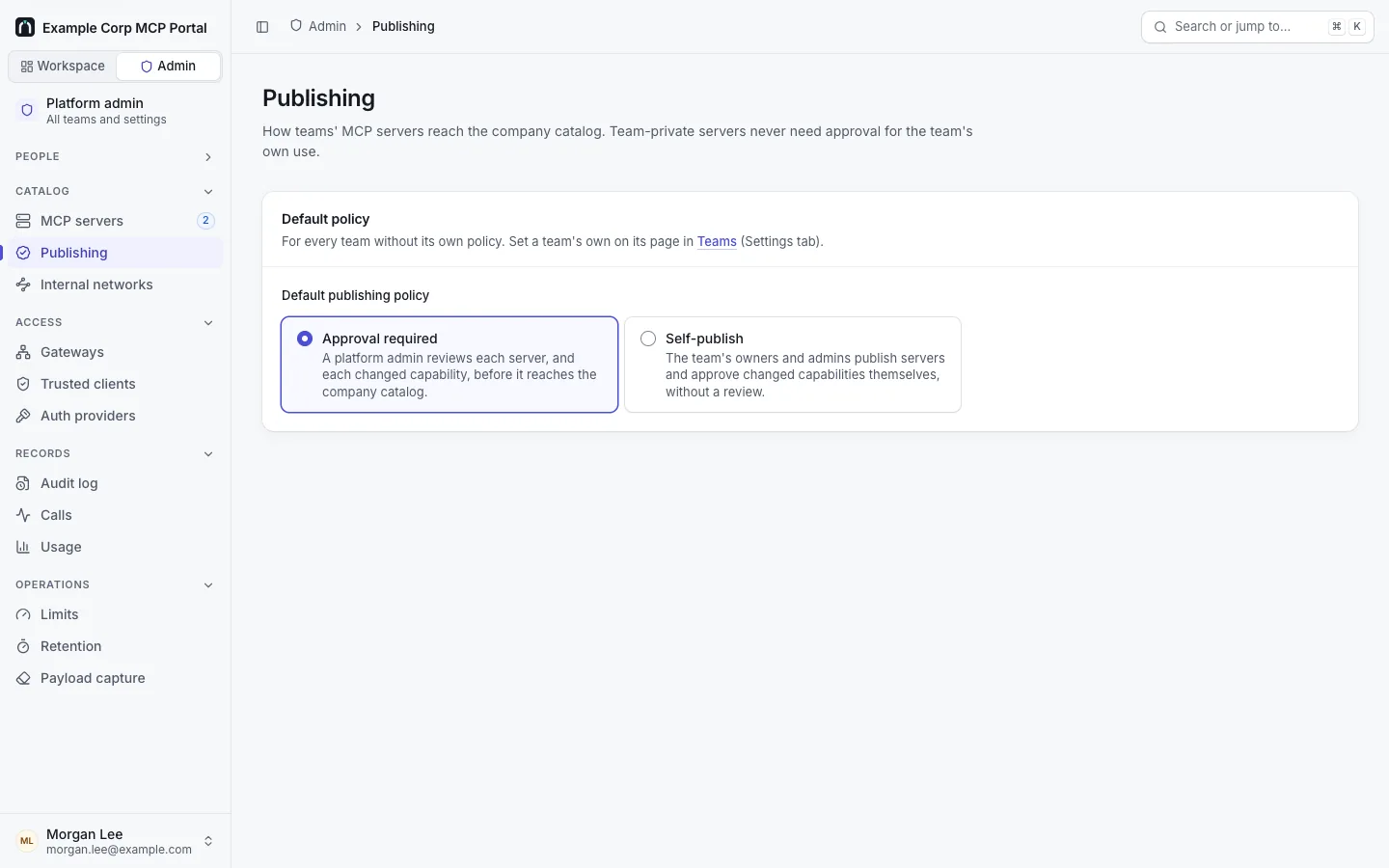Open the Usage page
1389x868 pixels.
pyautogui.click(x=115, y=547)
